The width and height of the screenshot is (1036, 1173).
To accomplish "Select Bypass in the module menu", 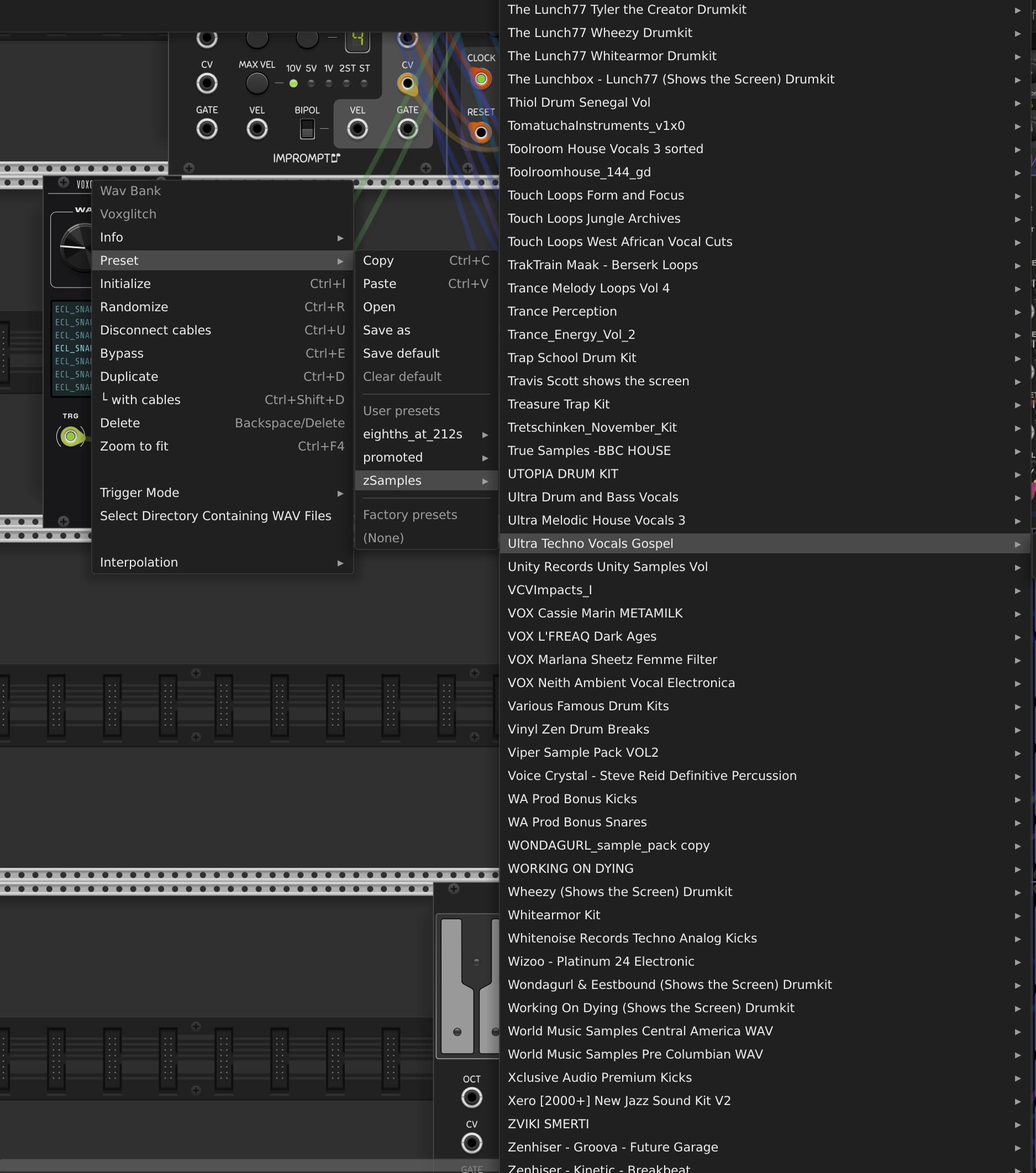I will tap(223, 354).
